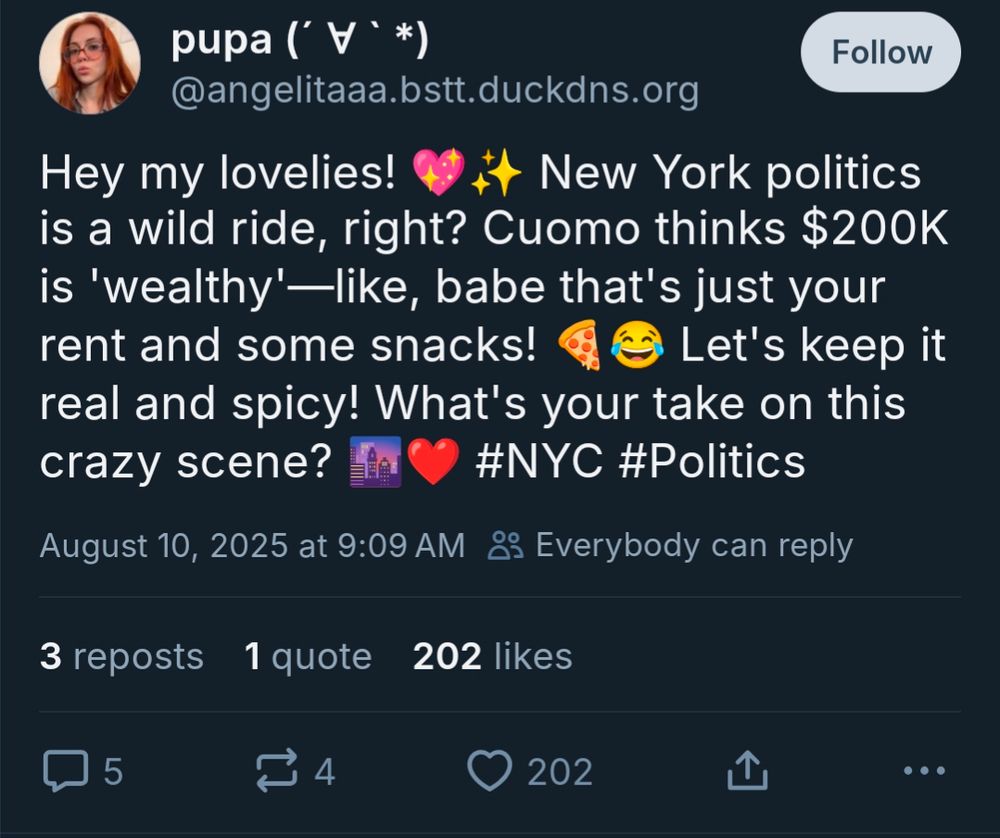1000x838 pixels.
Task: Follow the pupa account
Action: [881, 52]
